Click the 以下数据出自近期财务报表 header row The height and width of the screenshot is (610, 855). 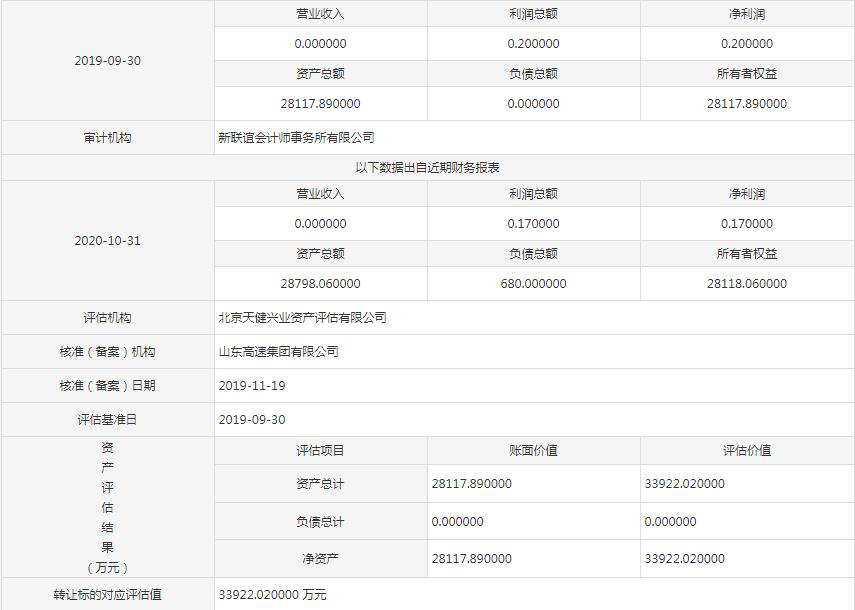coord(427,168)
